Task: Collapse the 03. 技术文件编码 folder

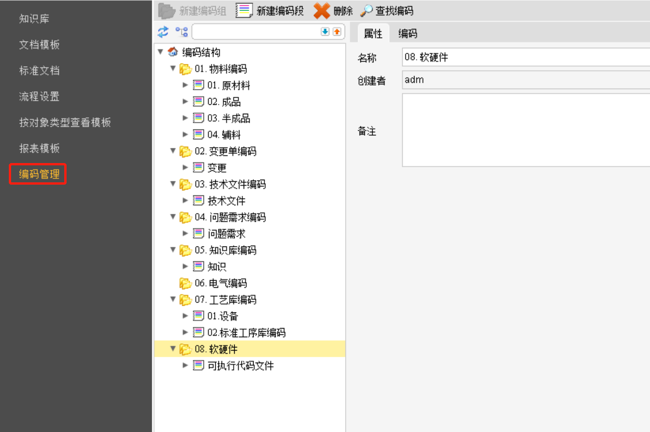Action: 173,184
